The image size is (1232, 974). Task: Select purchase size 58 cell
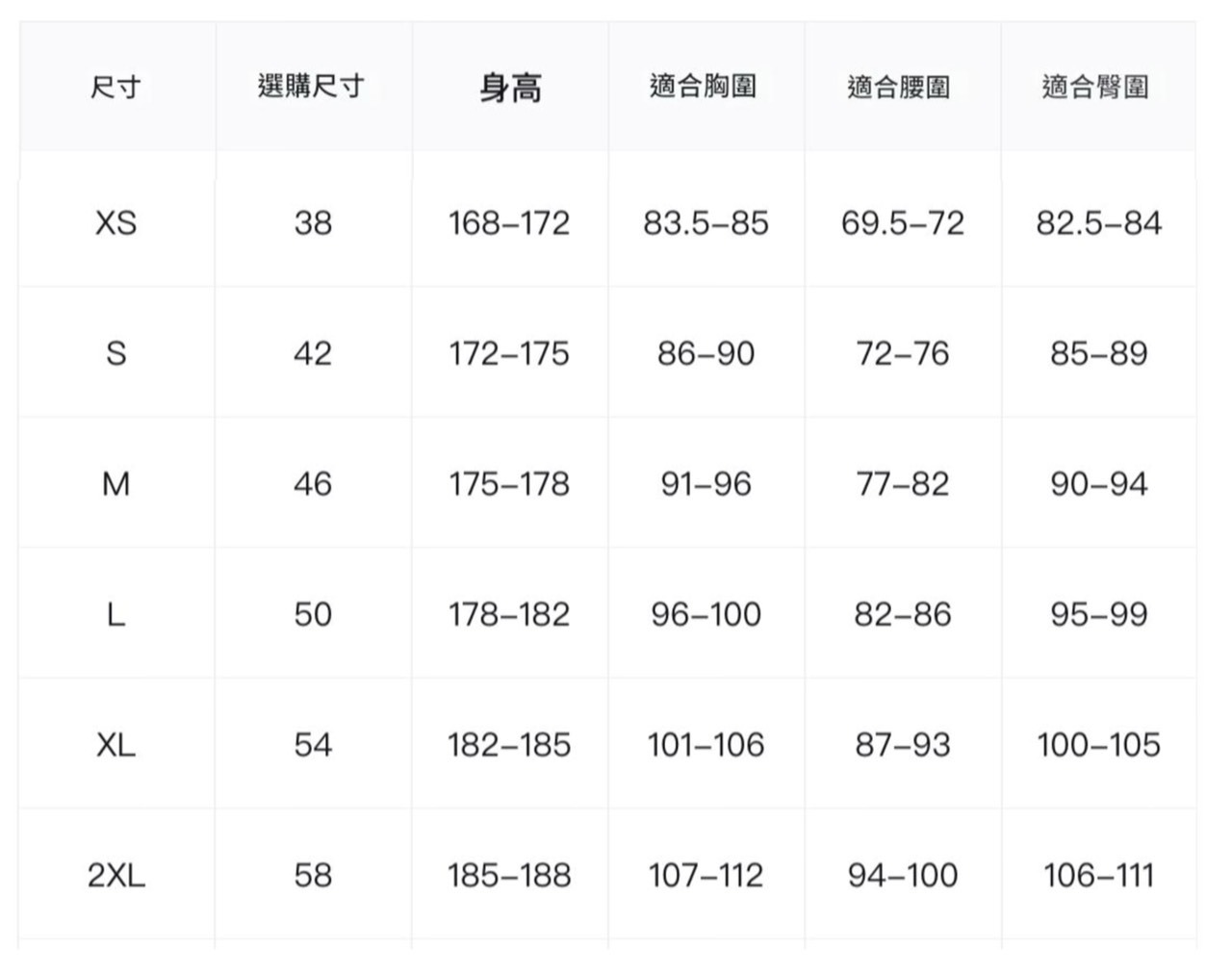pos(313,875)
